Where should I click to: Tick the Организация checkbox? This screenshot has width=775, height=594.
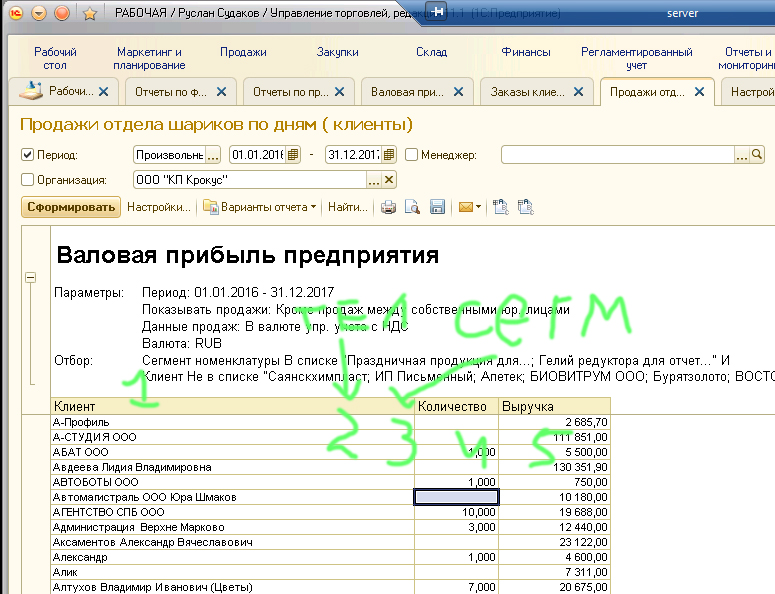coord(28,180)
